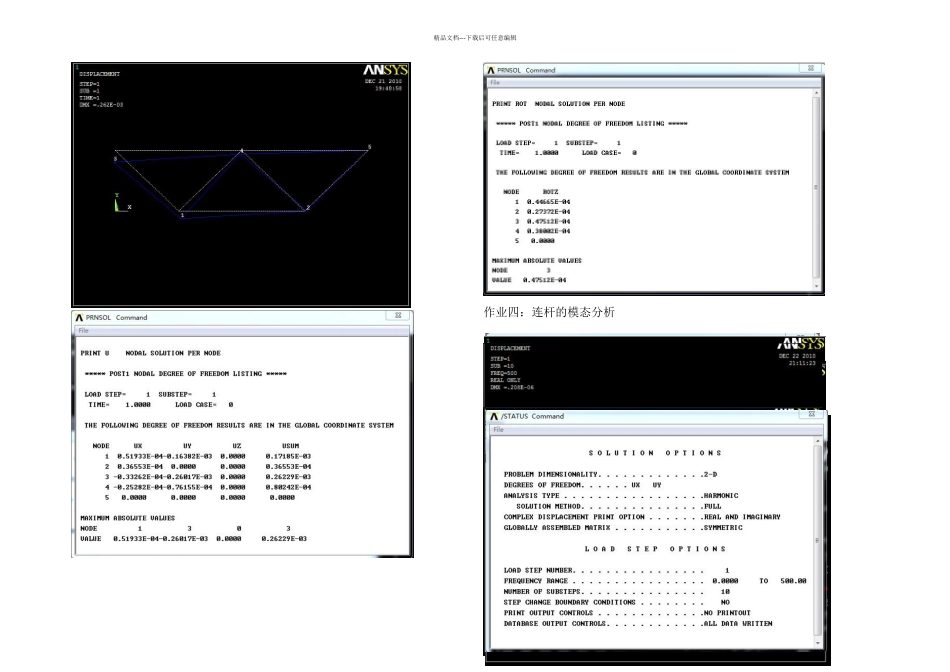Screen dimensions: 950x672
Task: Click ROTZ column header
Action: click(x=551, y=192)
